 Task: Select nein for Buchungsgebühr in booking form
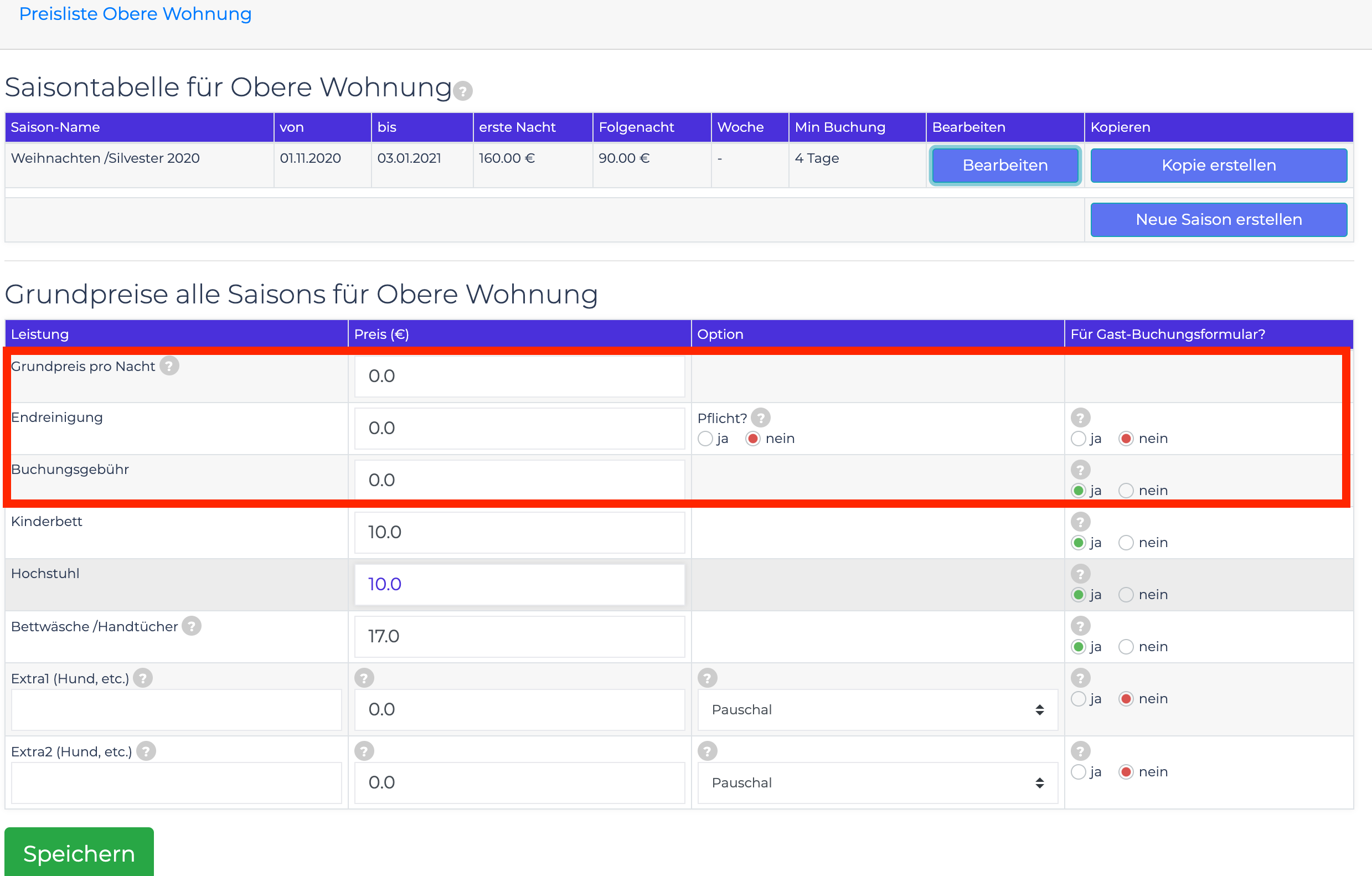pyautogui.click(x=1126, y=491)
